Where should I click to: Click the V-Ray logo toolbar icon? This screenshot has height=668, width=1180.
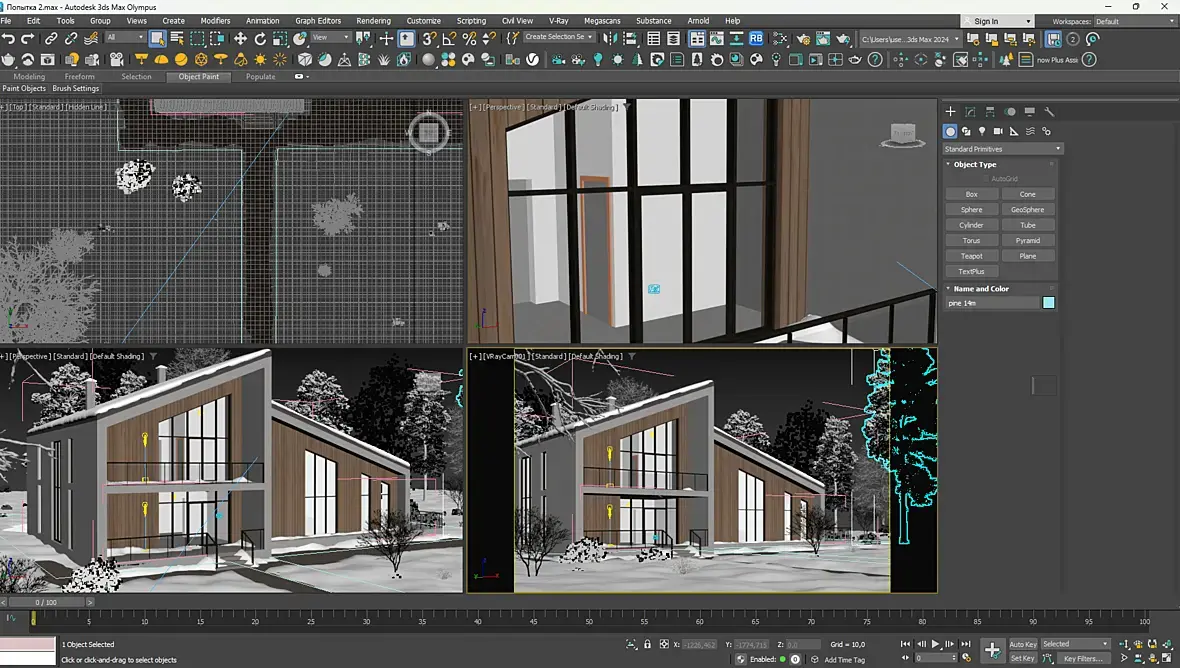click(533, 59)
